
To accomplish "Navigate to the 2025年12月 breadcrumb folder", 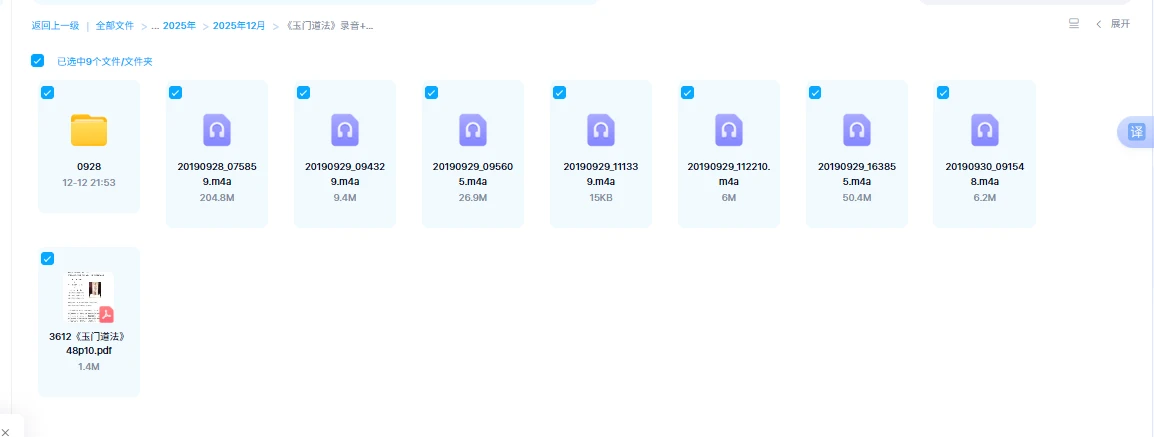I will click(239, 26).
